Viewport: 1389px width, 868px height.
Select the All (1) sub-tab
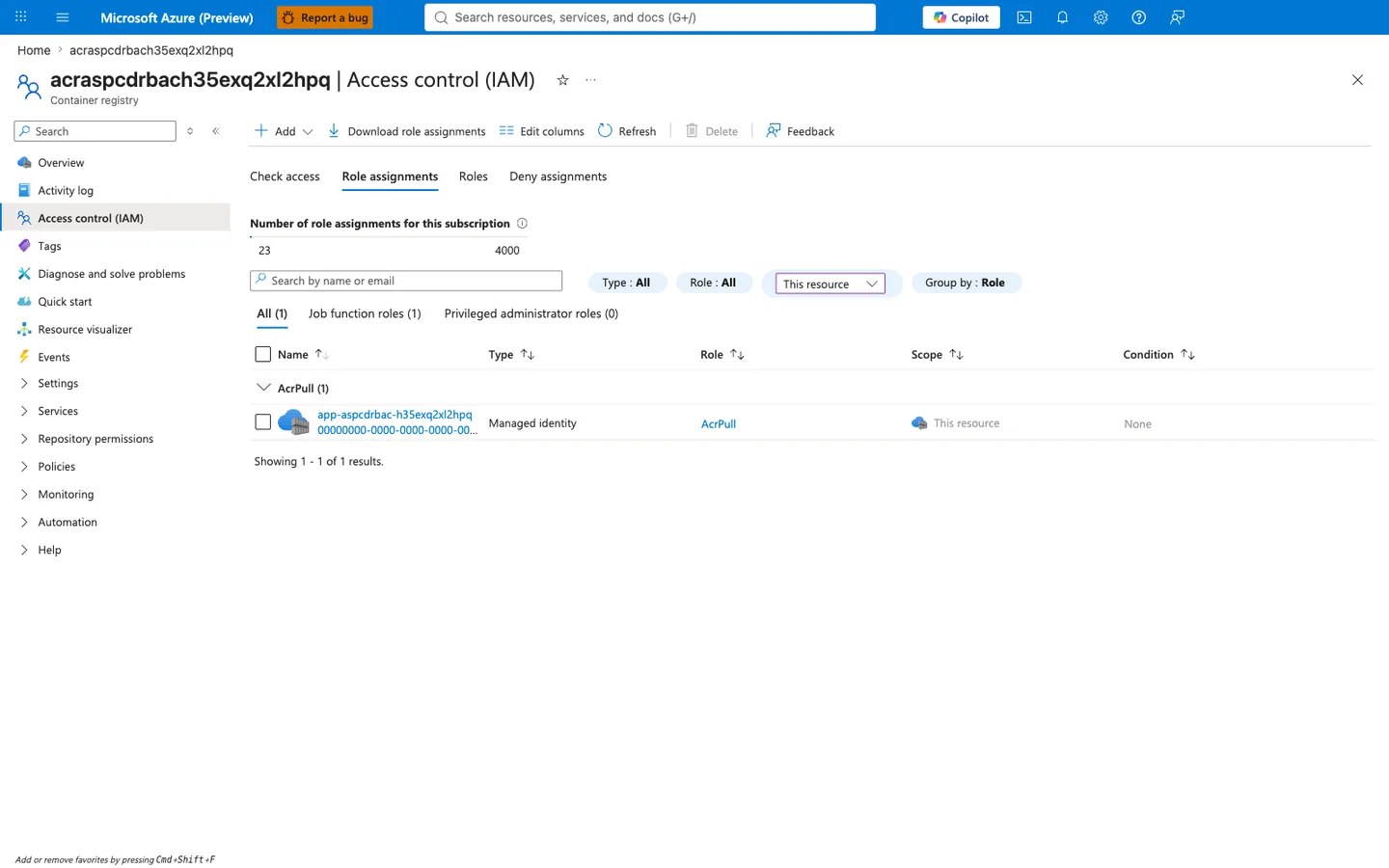[x=272, y=314]
